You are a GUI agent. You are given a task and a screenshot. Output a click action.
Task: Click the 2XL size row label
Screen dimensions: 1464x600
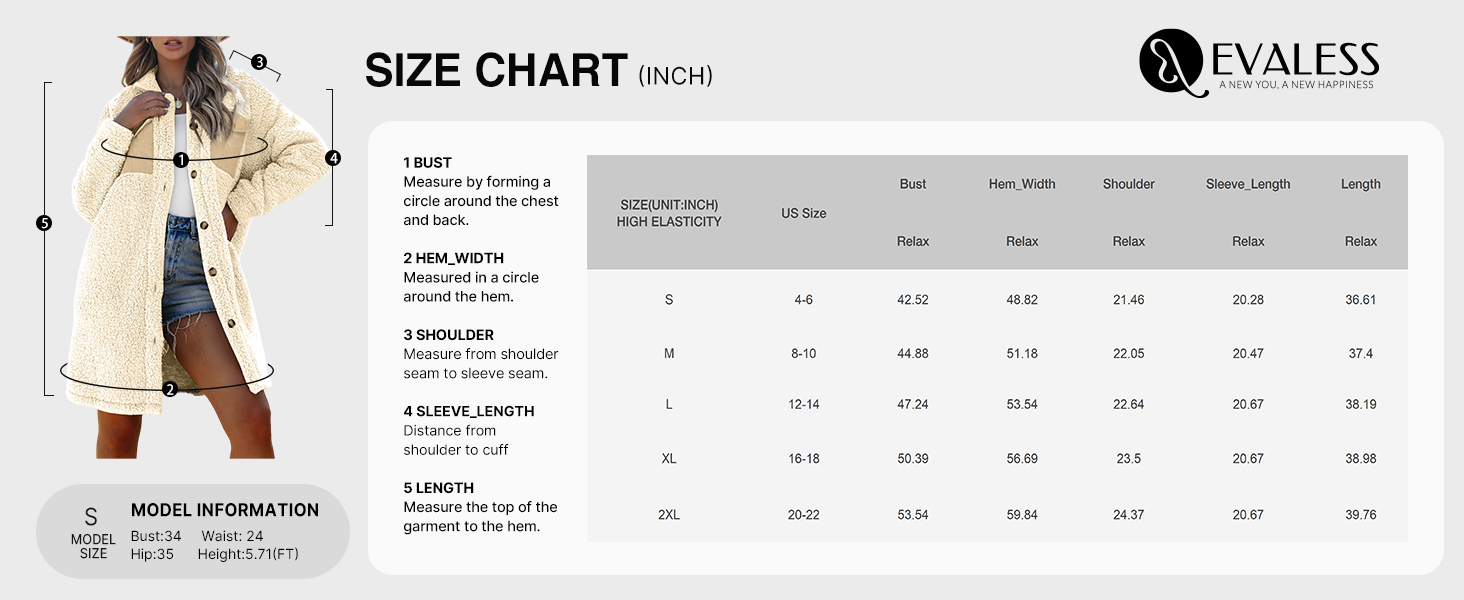669,515
